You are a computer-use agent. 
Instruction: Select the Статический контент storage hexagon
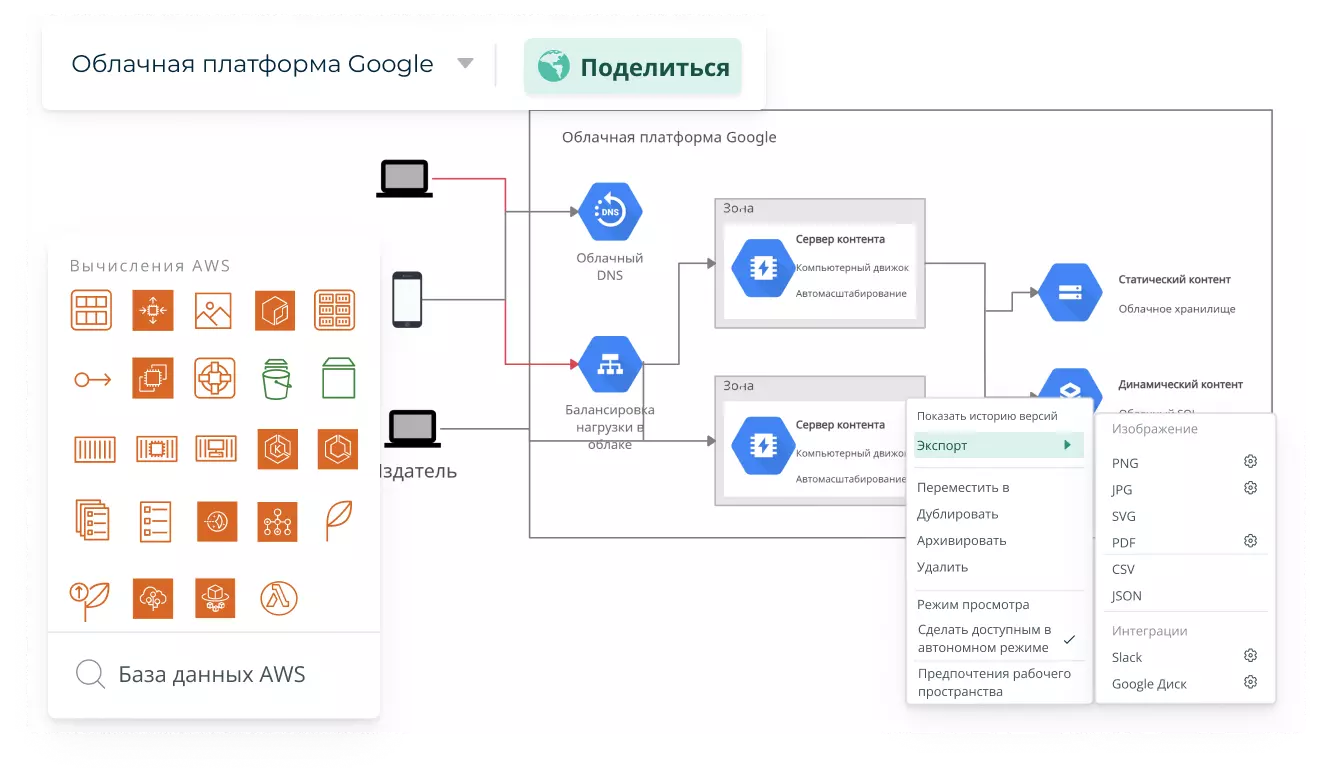1070,293
